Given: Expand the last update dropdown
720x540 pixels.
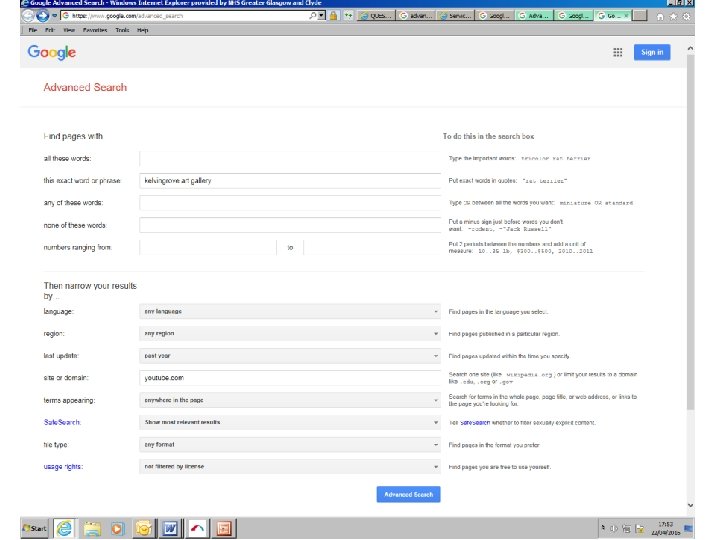Looking at the screenshot, I should pos(290,355).
